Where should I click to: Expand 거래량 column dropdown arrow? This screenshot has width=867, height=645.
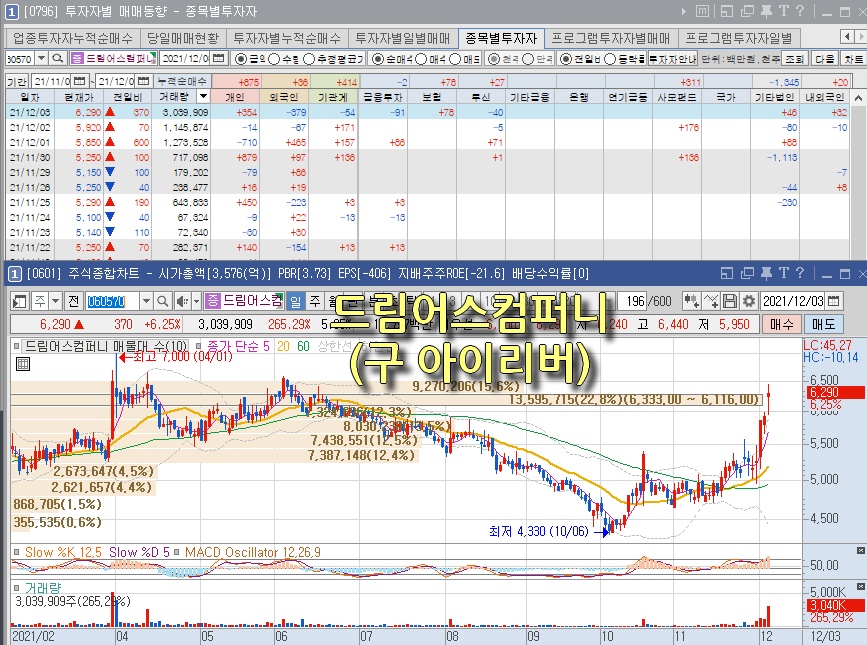(x=203, y=97)
